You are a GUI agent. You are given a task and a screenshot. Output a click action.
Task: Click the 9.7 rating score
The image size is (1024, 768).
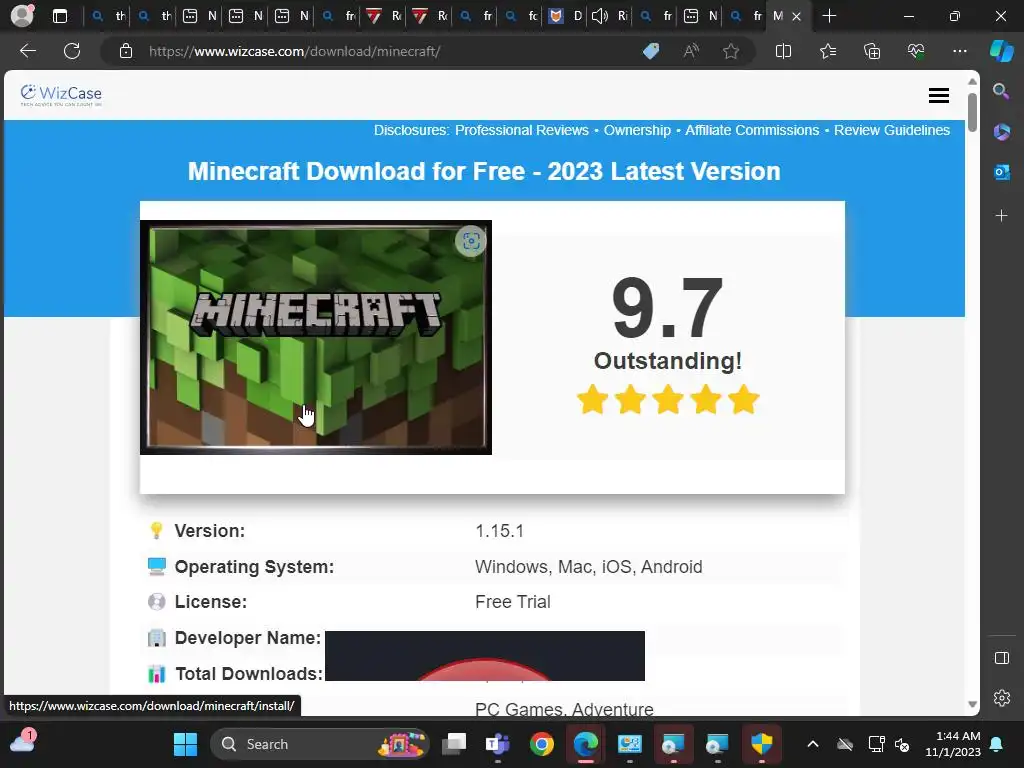[667, 308]
